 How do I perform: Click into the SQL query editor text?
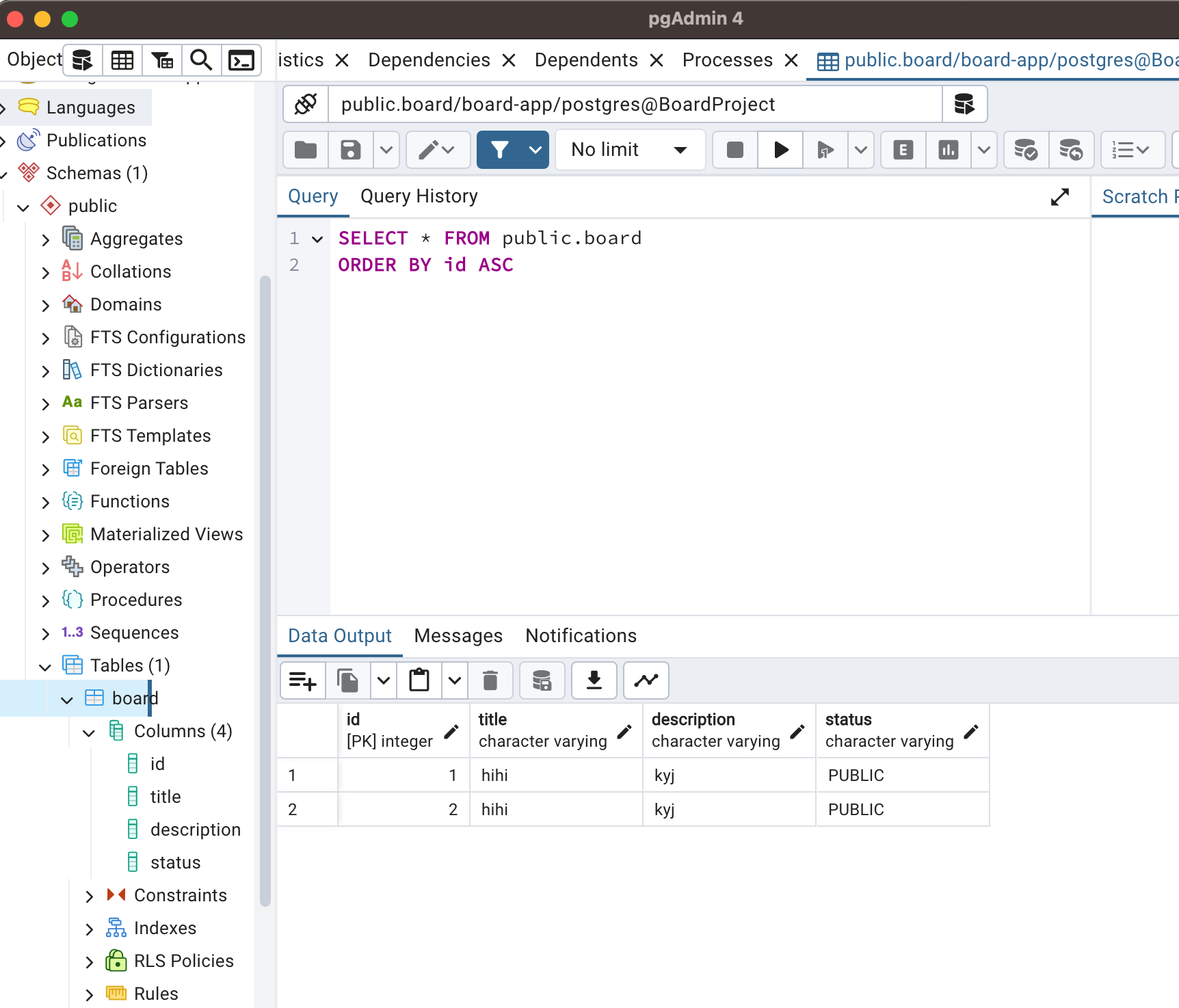(710, 417)
